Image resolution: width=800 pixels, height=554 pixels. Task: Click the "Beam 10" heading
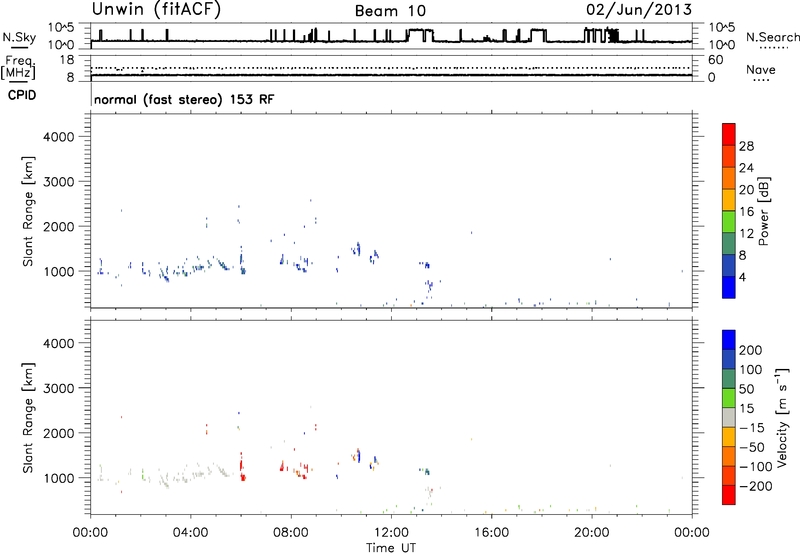390,11
